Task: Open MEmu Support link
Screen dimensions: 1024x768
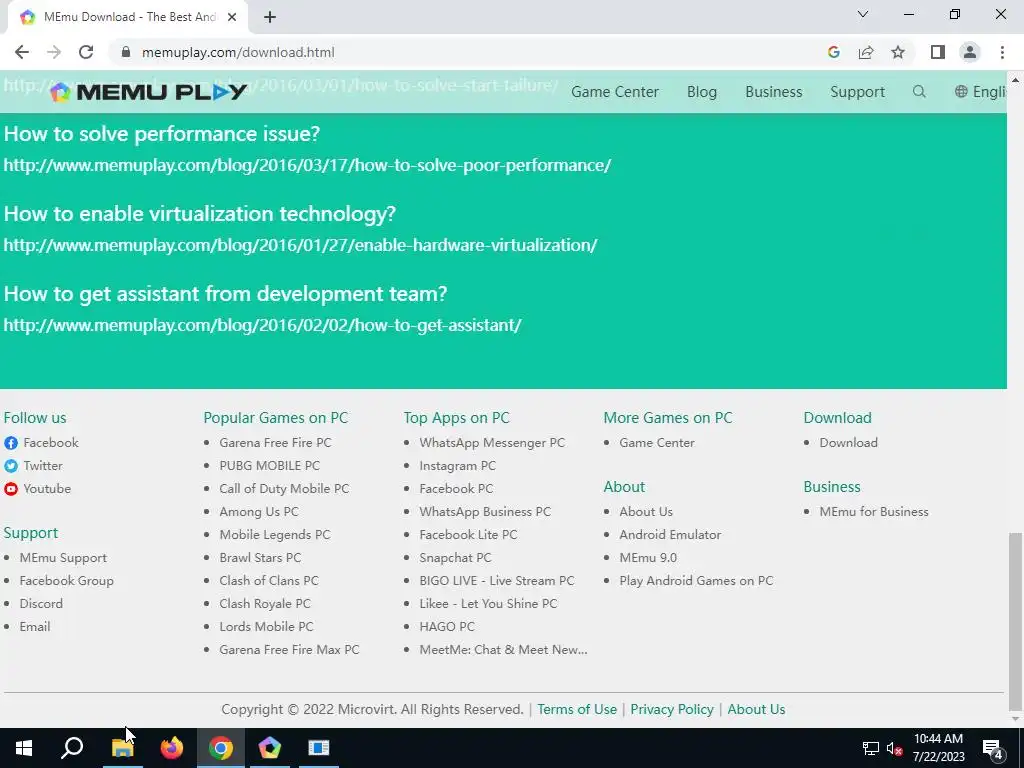Action: (x=63, y=558)
